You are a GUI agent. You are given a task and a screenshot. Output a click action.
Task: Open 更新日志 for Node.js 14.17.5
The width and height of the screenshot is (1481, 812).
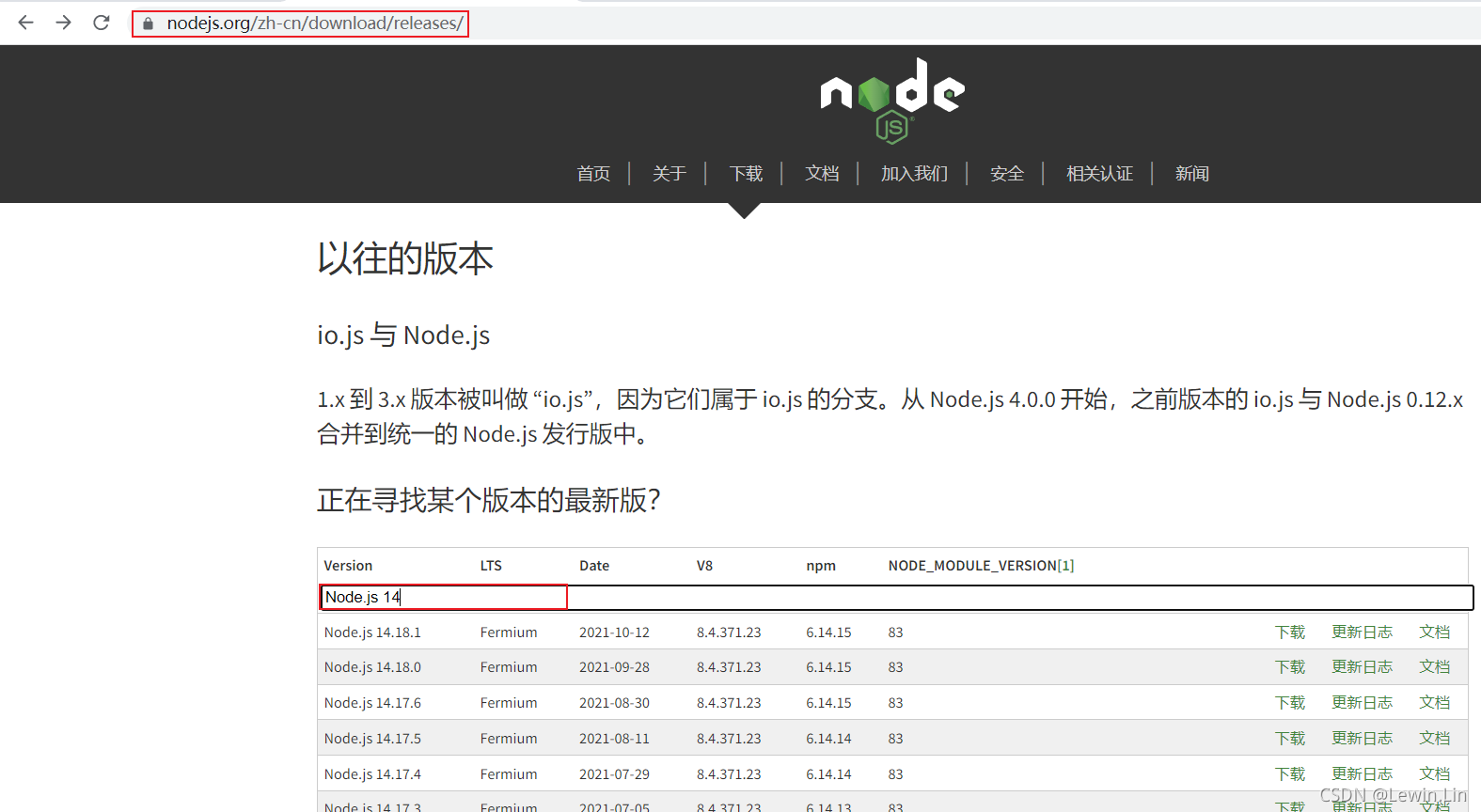pyautogui.click(x=1362, y=739)
